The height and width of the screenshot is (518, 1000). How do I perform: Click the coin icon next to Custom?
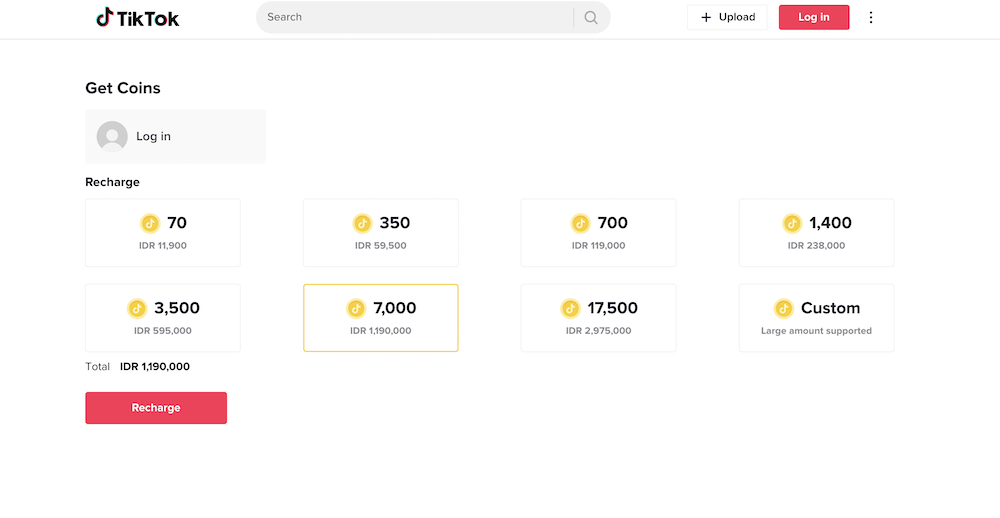(x=783, y=309)
